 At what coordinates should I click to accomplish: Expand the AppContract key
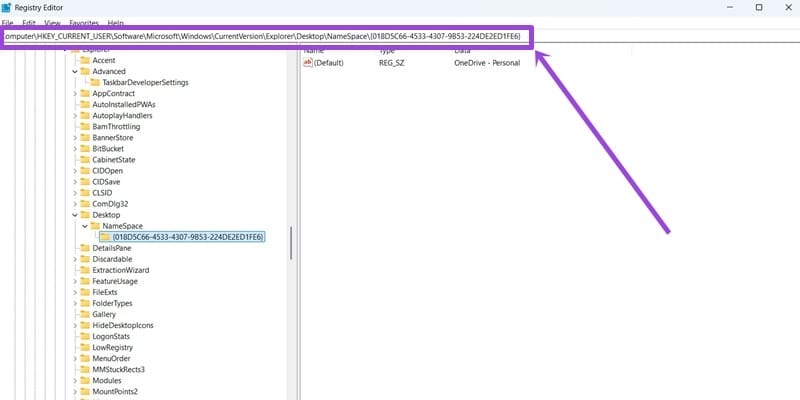pos(75,93)
